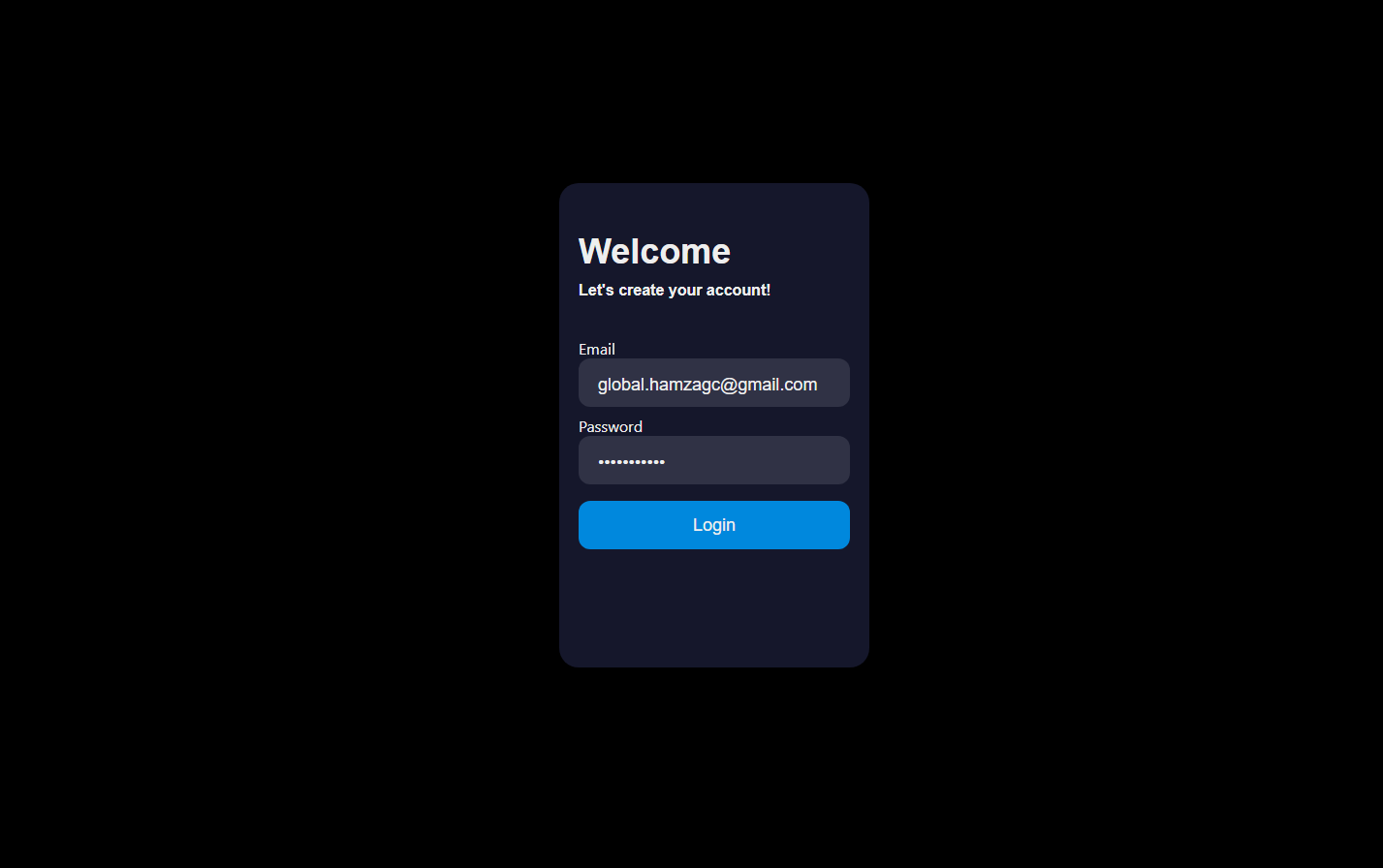Click the Email label text
Screen dimensions: 1383x868
597,349
